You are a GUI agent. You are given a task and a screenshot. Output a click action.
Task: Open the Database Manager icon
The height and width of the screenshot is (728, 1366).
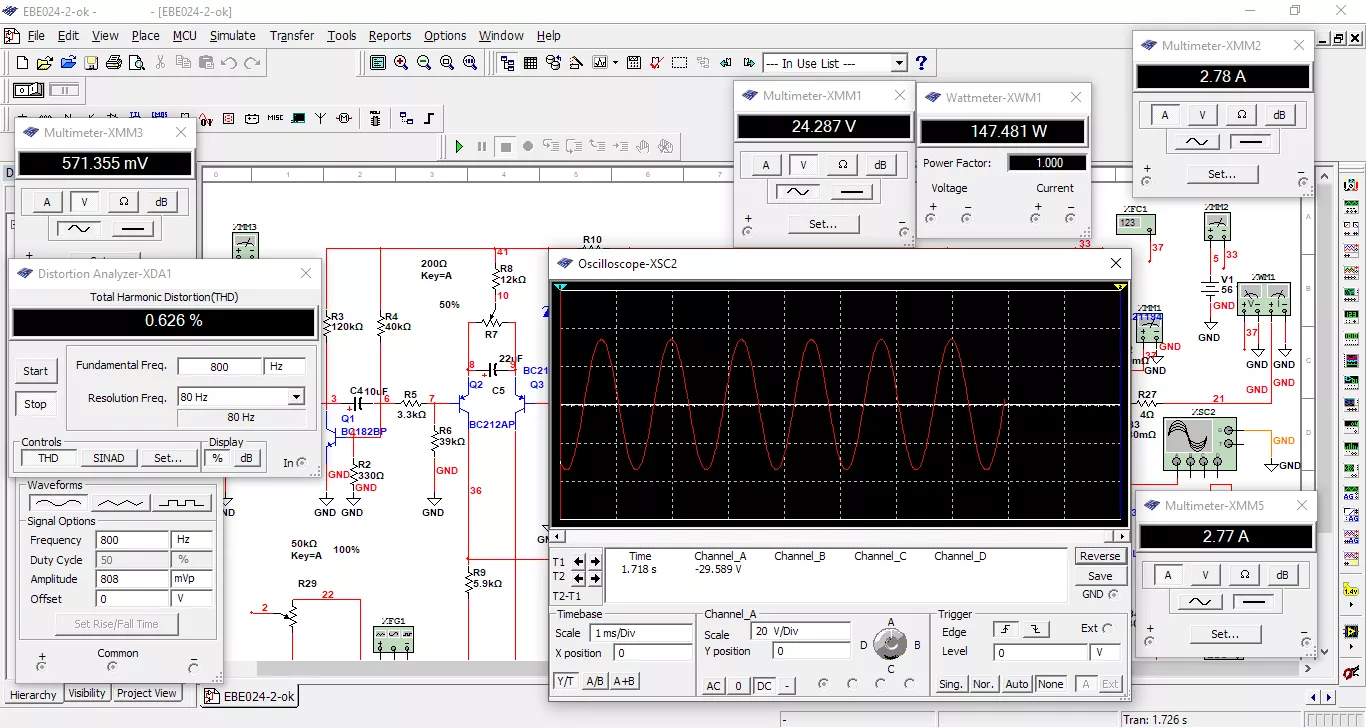pyautogui.click(x=554, y=63)
